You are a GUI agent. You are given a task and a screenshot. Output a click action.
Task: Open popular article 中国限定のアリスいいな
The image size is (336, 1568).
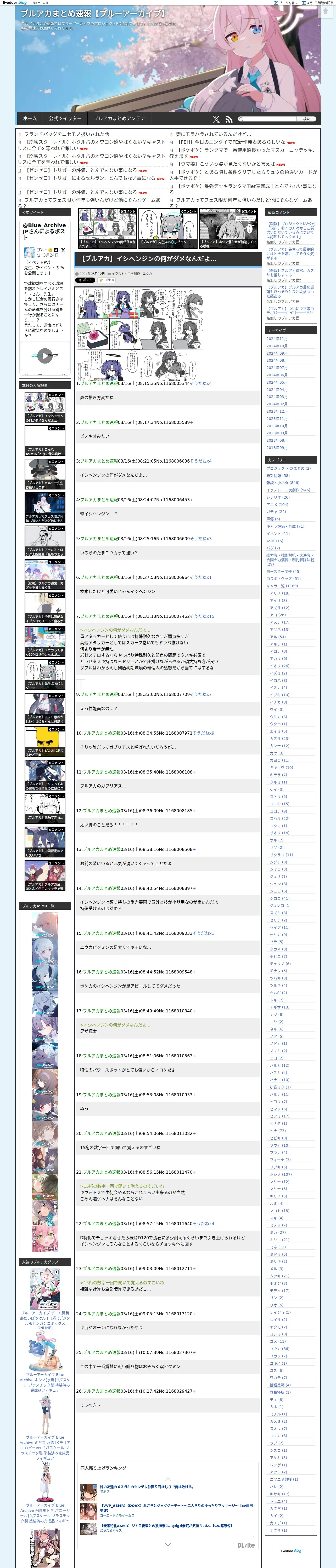(x=44, y=841)
